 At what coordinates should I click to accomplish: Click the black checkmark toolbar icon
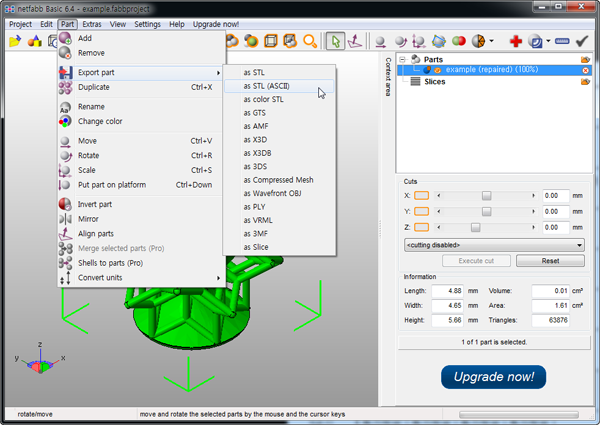point(582,41)
